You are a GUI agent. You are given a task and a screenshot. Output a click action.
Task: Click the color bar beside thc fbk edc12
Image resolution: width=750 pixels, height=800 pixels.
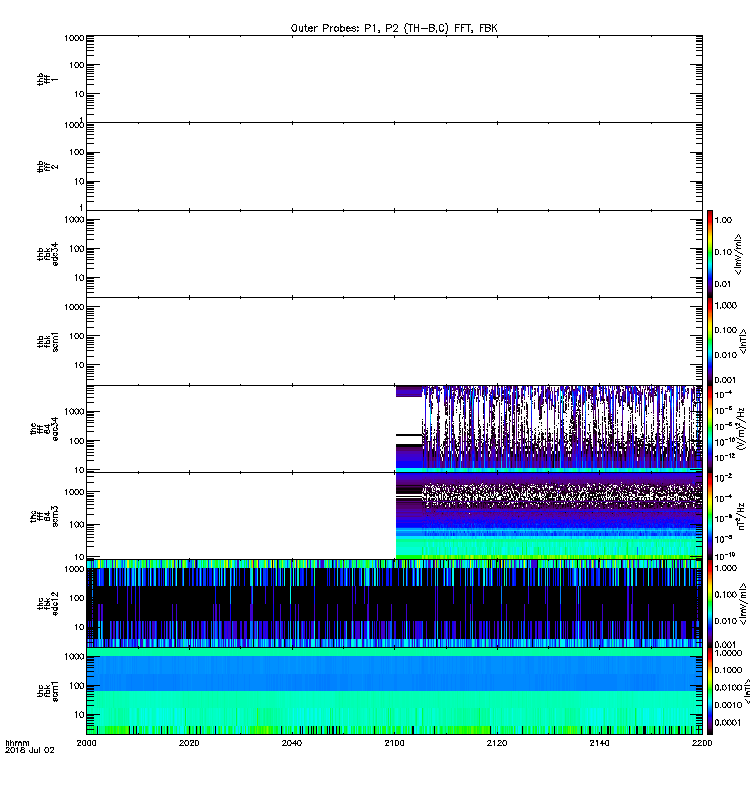709,603
